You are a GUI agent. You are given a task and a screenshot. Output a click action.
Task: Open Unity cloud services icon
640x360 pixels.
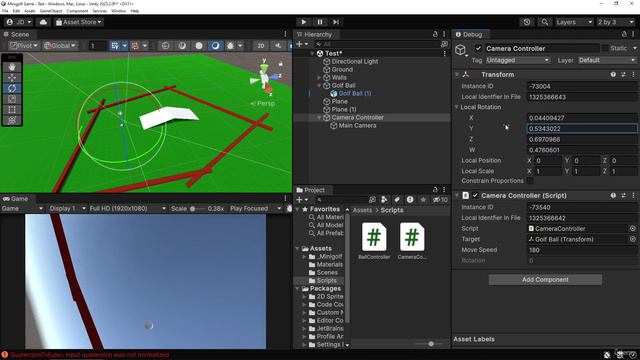43,22
